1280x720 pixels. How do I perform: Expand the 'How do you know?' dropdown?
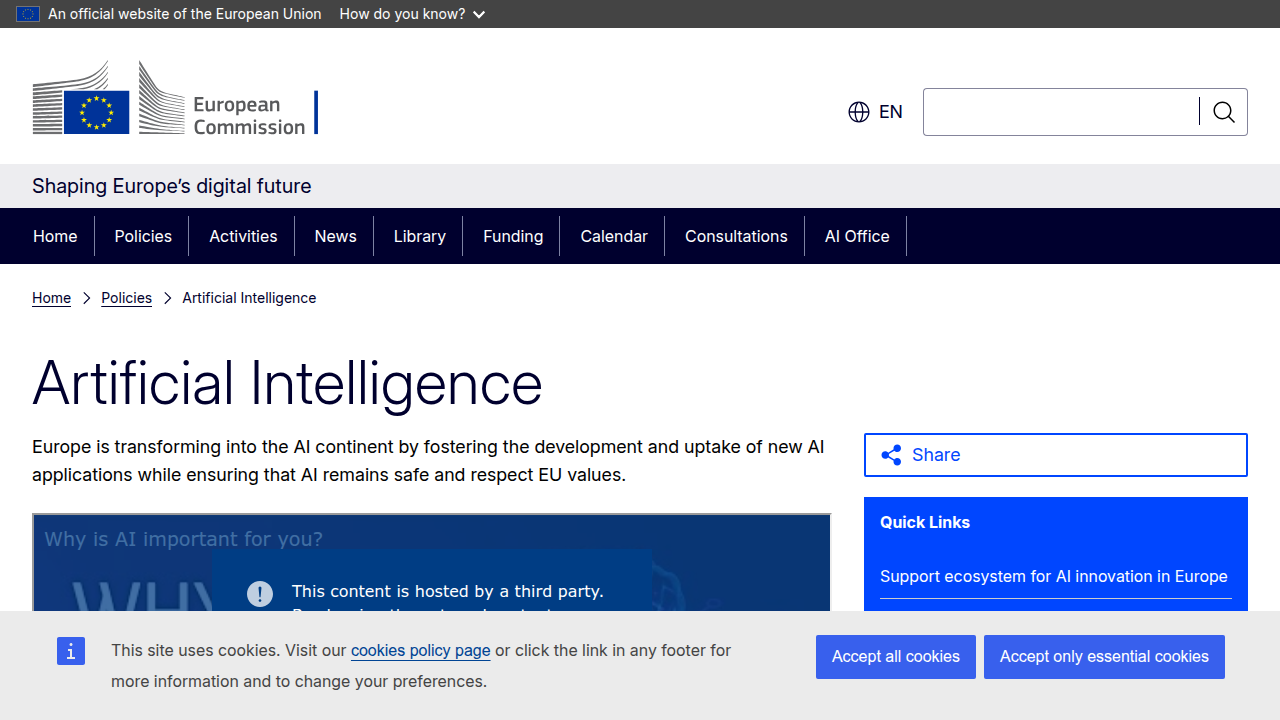[412, 14]
